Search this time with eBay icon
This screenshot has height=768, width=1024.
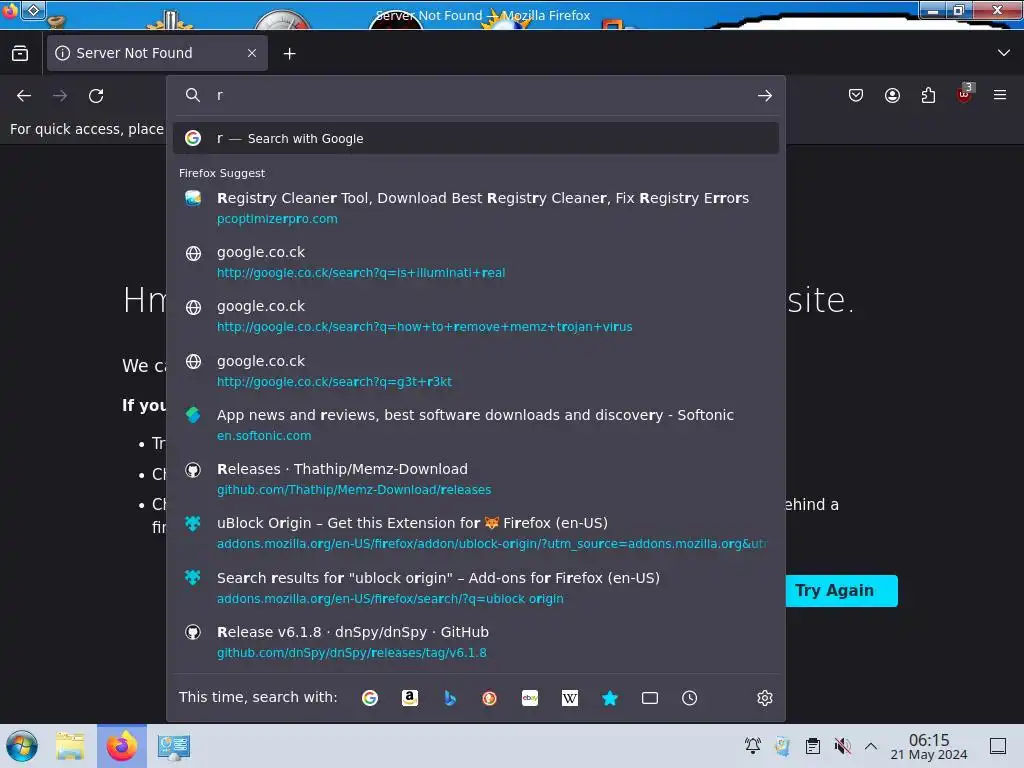pos(530,698)
